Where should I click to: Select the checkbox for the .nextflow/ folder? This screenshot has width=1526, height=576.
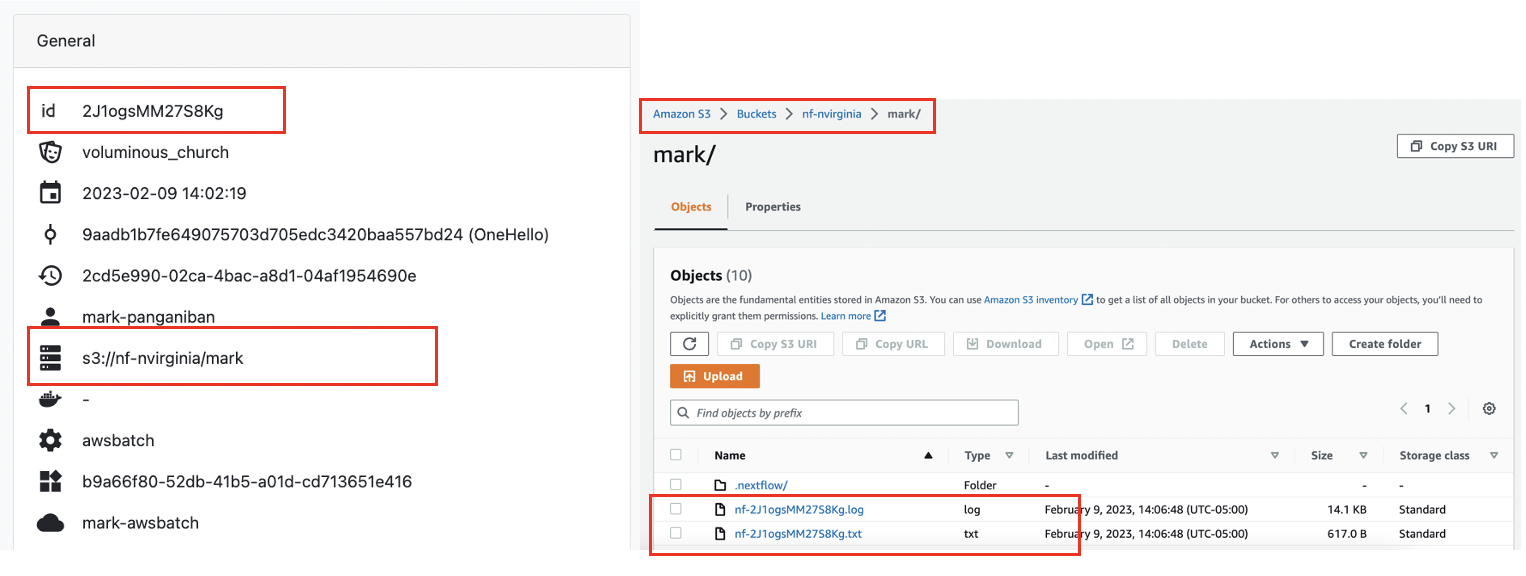pyautogui.click(x=676, y=485)
